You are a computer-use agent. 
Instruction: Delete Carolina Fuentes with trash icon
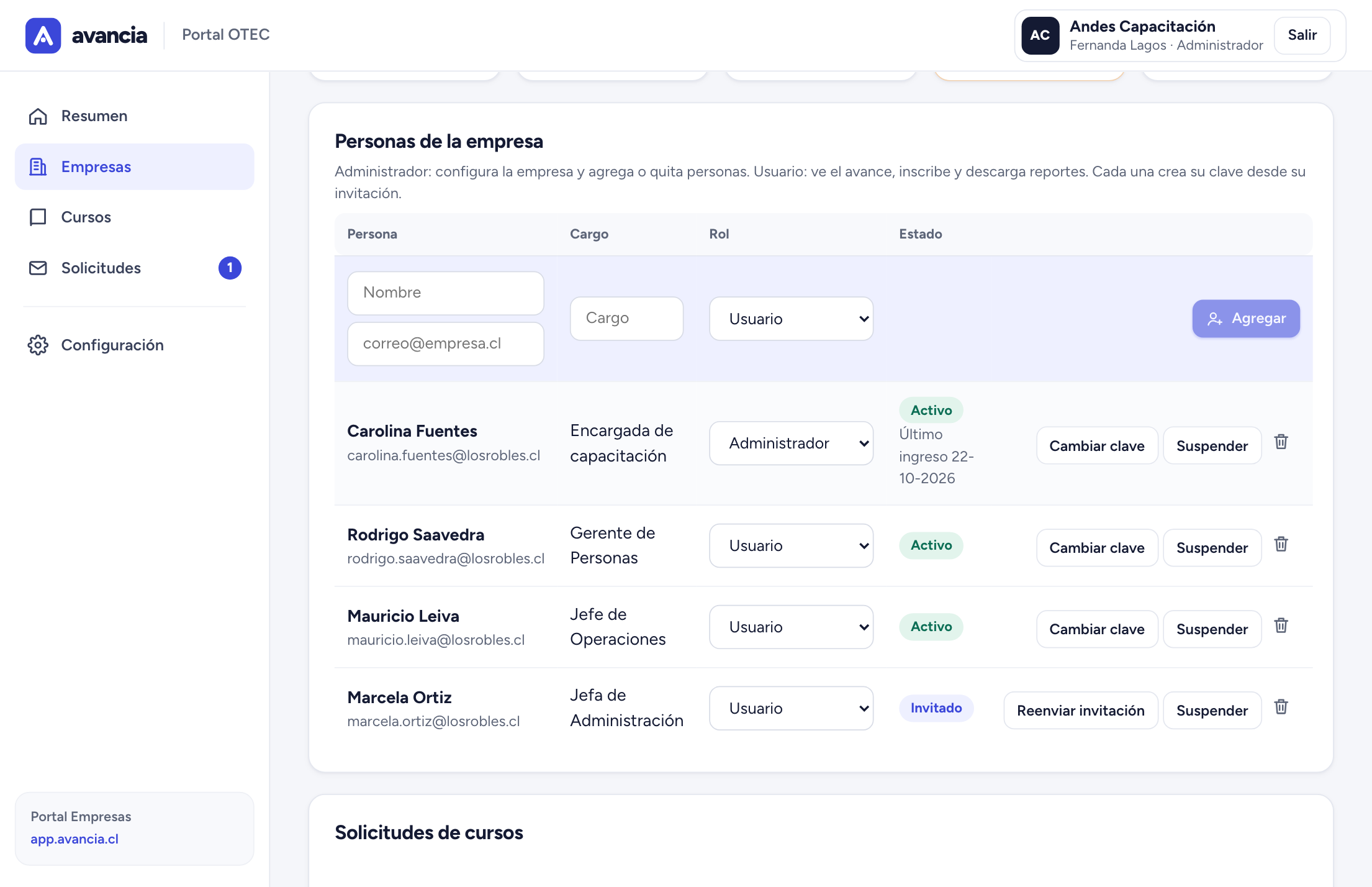pos(1281,442)
